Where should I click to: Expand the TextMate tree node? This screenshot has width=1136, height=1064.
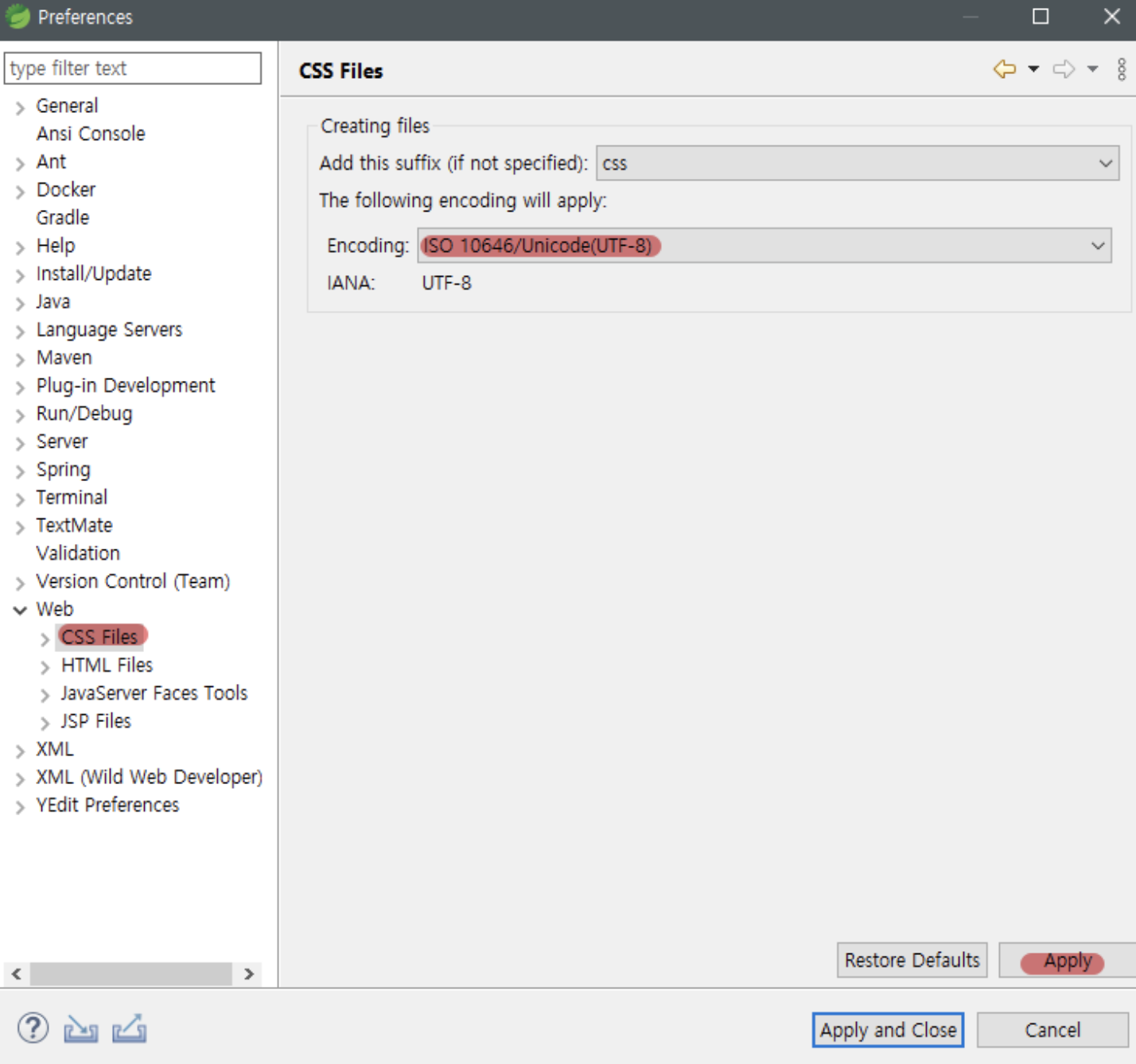click(20, 527)
